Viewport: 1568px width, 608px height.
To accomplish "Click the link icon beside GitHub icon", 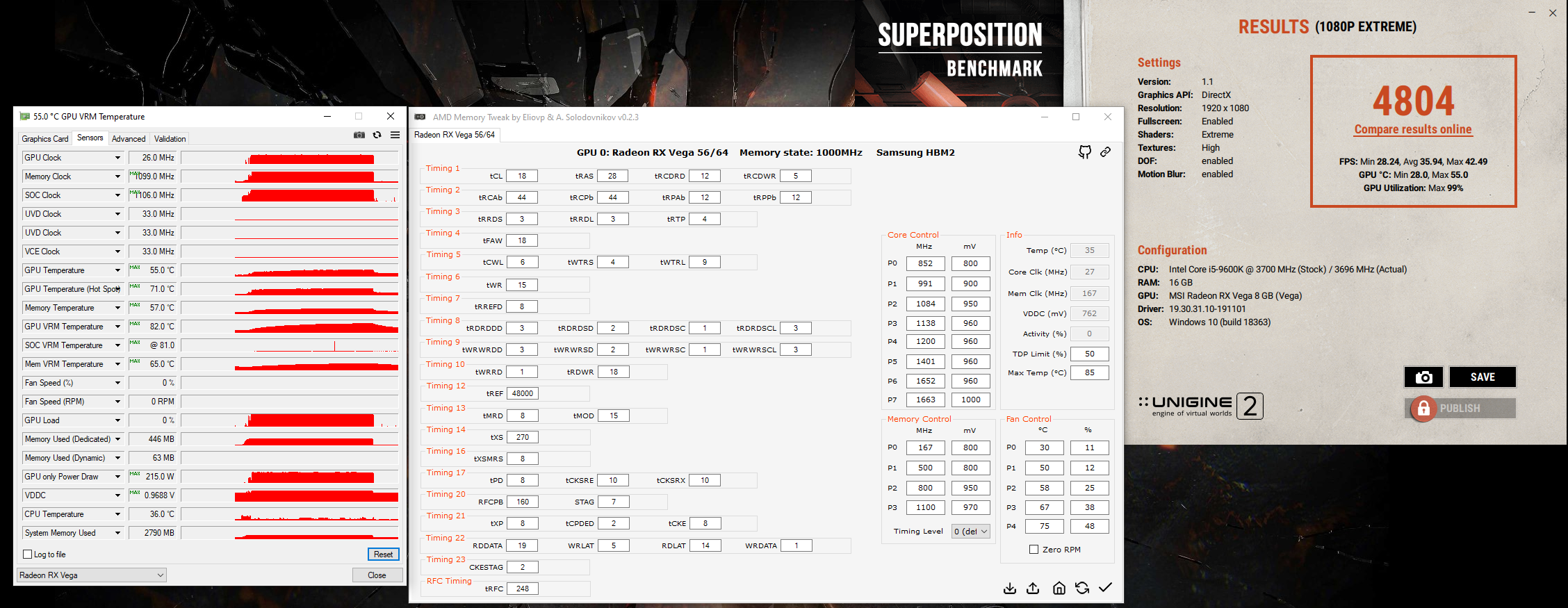I will [1105, 151].
